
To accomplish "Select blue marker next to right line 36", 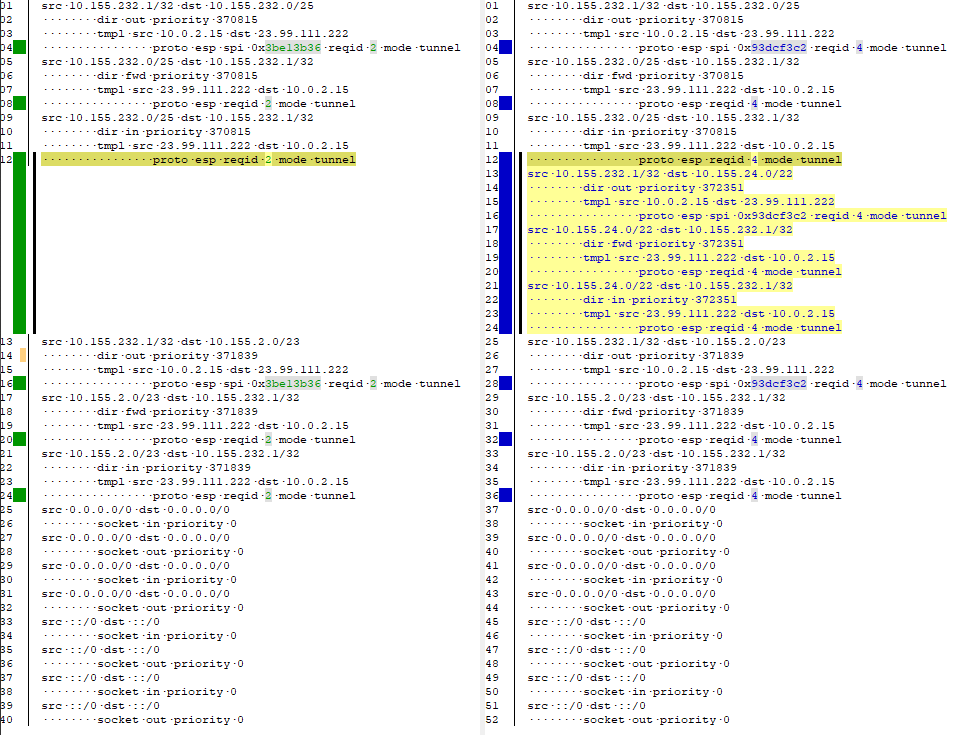I will pyautogui.click(x=506, y=495).
